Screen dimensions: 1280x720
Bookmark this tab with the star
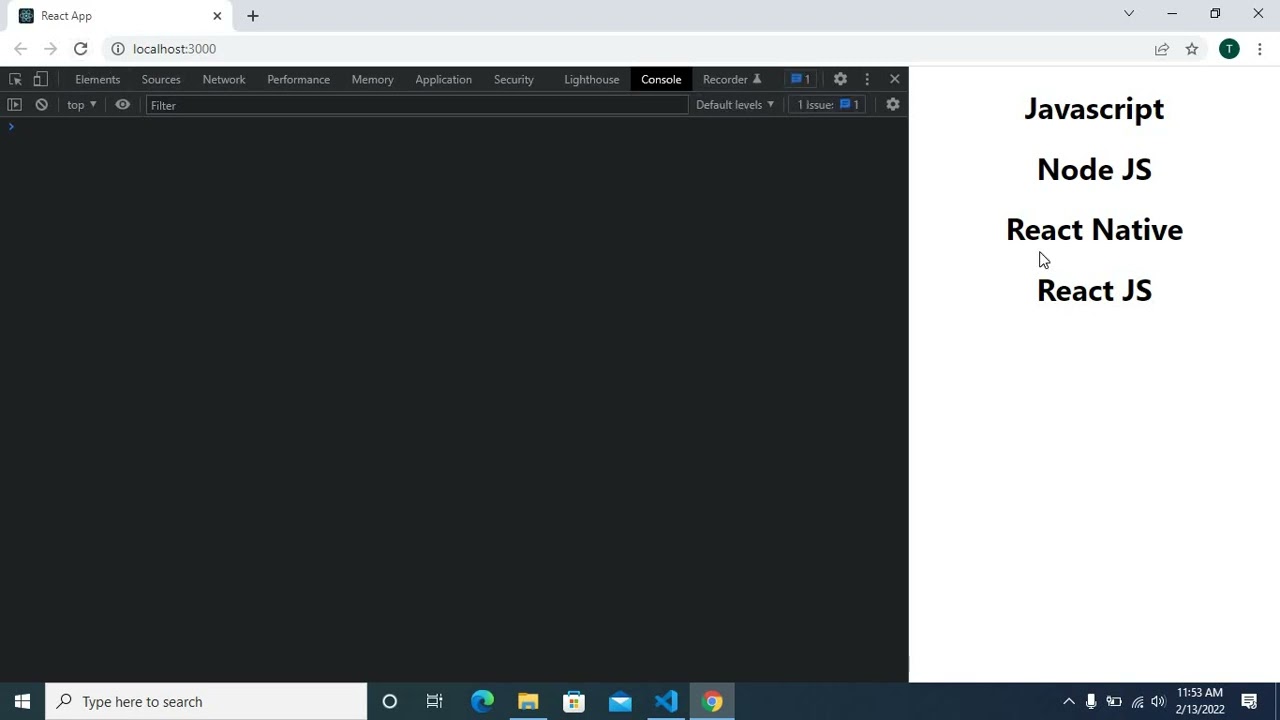(1192, 48)
